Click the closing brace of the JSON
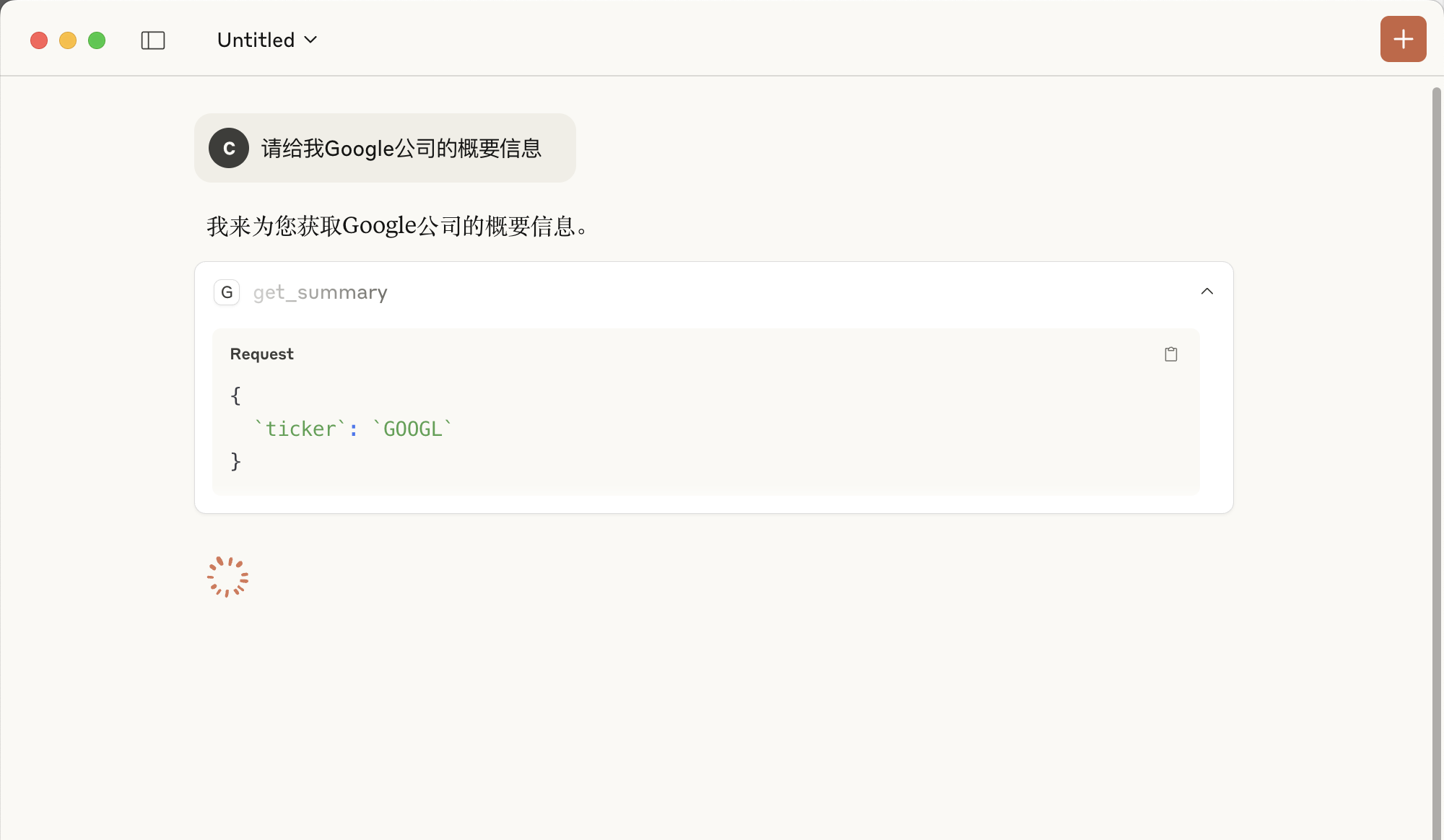This screenshot has height=840, width=1444. (235, 461)
